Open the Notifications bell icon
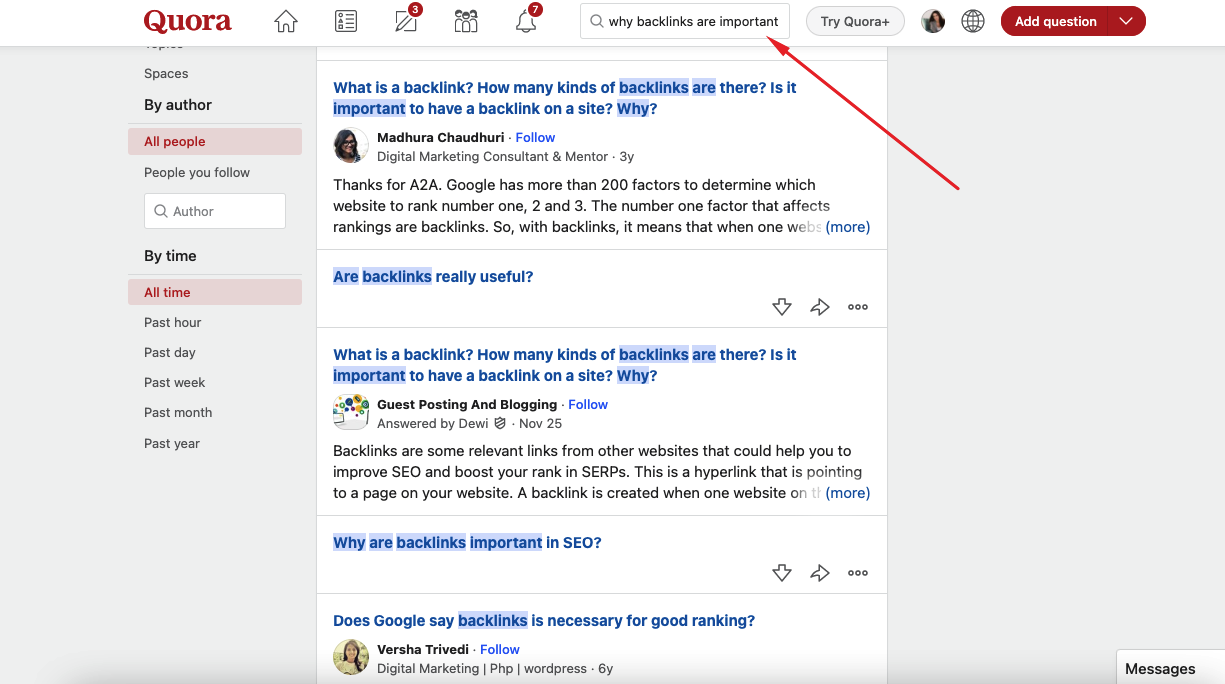 click(526, 21)
